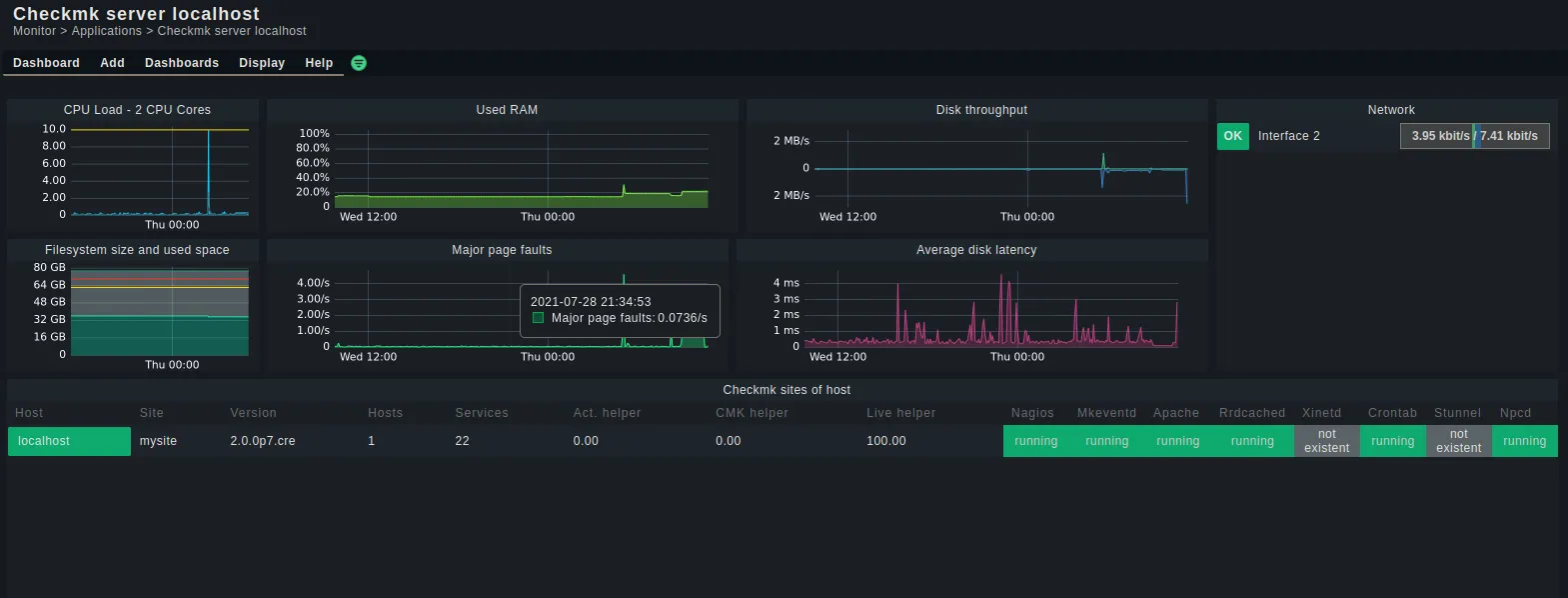Click the Rrdcached running status cell
This screenshot has height=598, width=1568.
tap(1252, 441)
